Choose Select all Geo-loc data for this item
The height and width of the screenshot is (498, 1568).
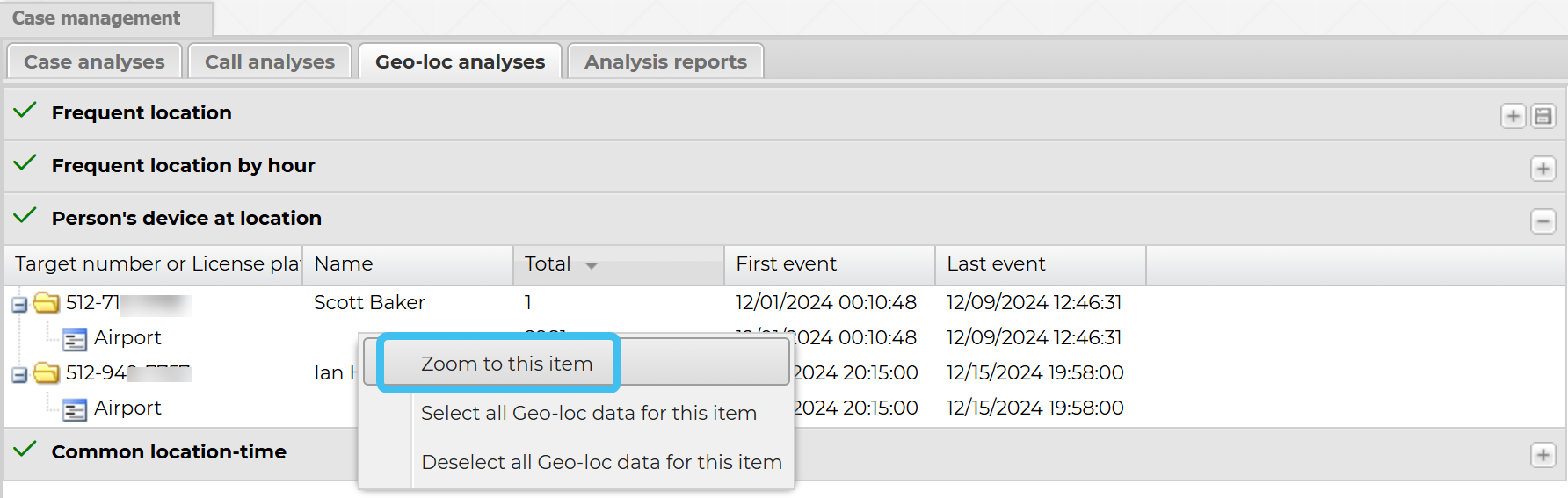[x=588, y=413]
